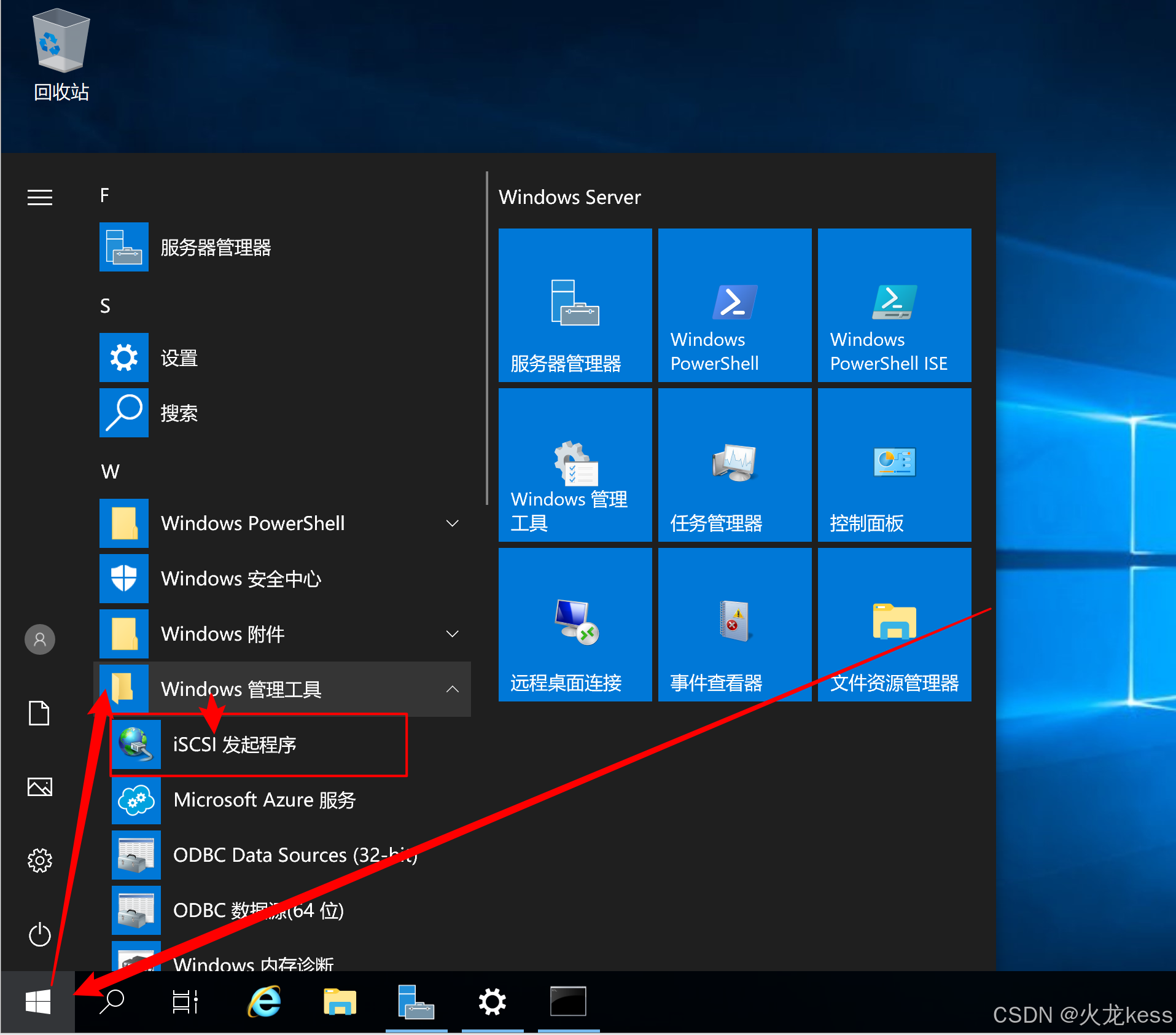Open Task View on the taskbar
1176x1035 pixels.
tap(185, 1002)
